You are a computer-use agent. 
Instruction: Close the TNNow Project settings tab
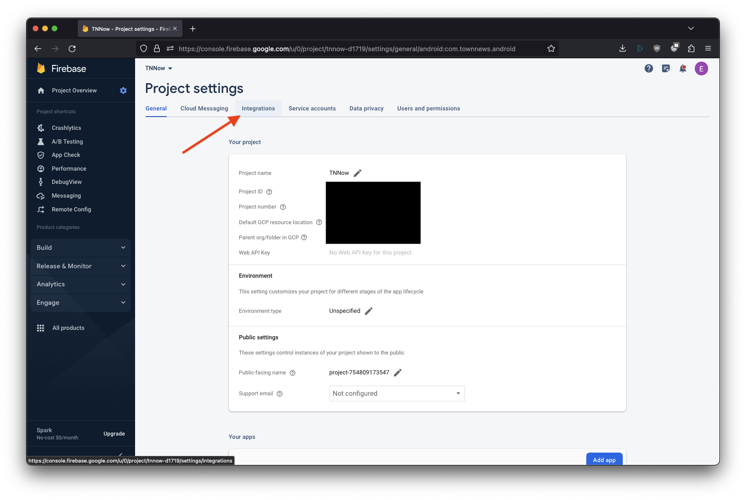[175, 29]
